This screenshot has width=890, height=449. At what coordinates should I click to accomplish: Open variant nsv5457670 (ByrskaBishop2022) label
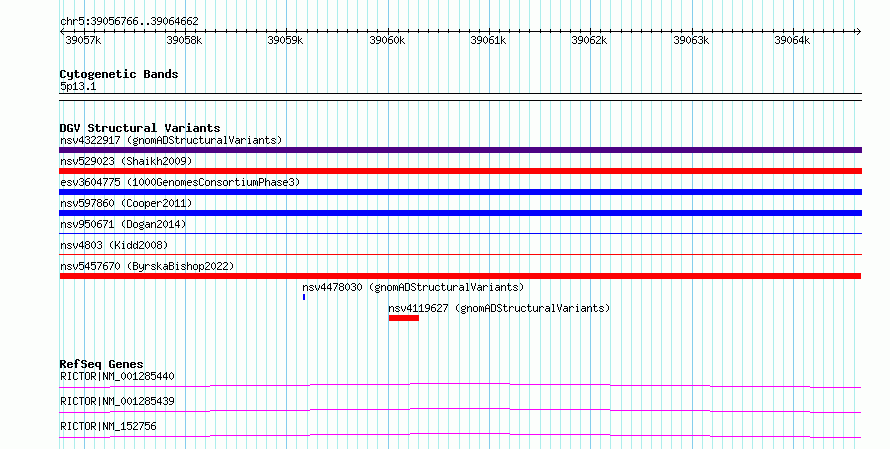(x=147, y=266)
